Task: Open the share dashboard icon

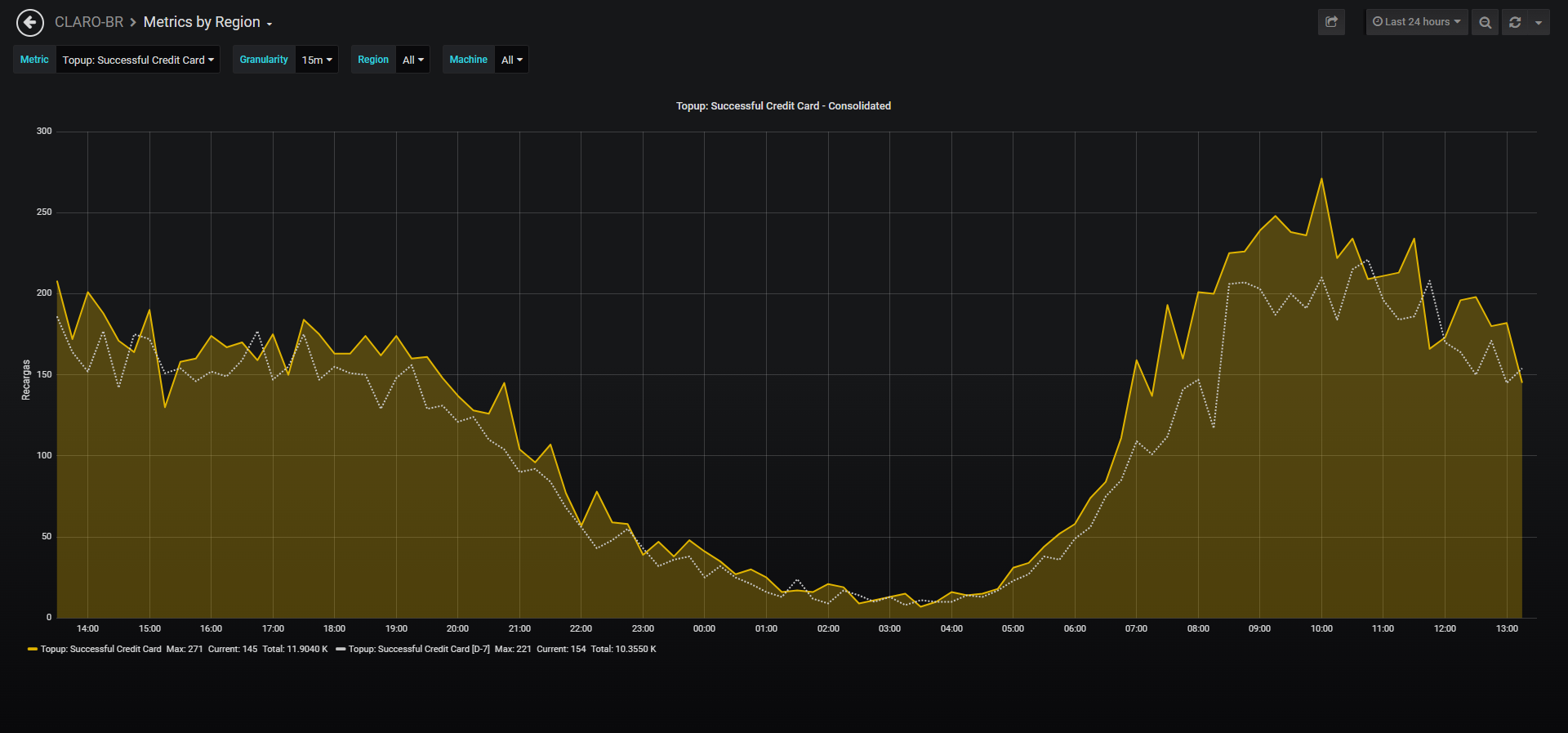Action: click(x=1331, y=22)
